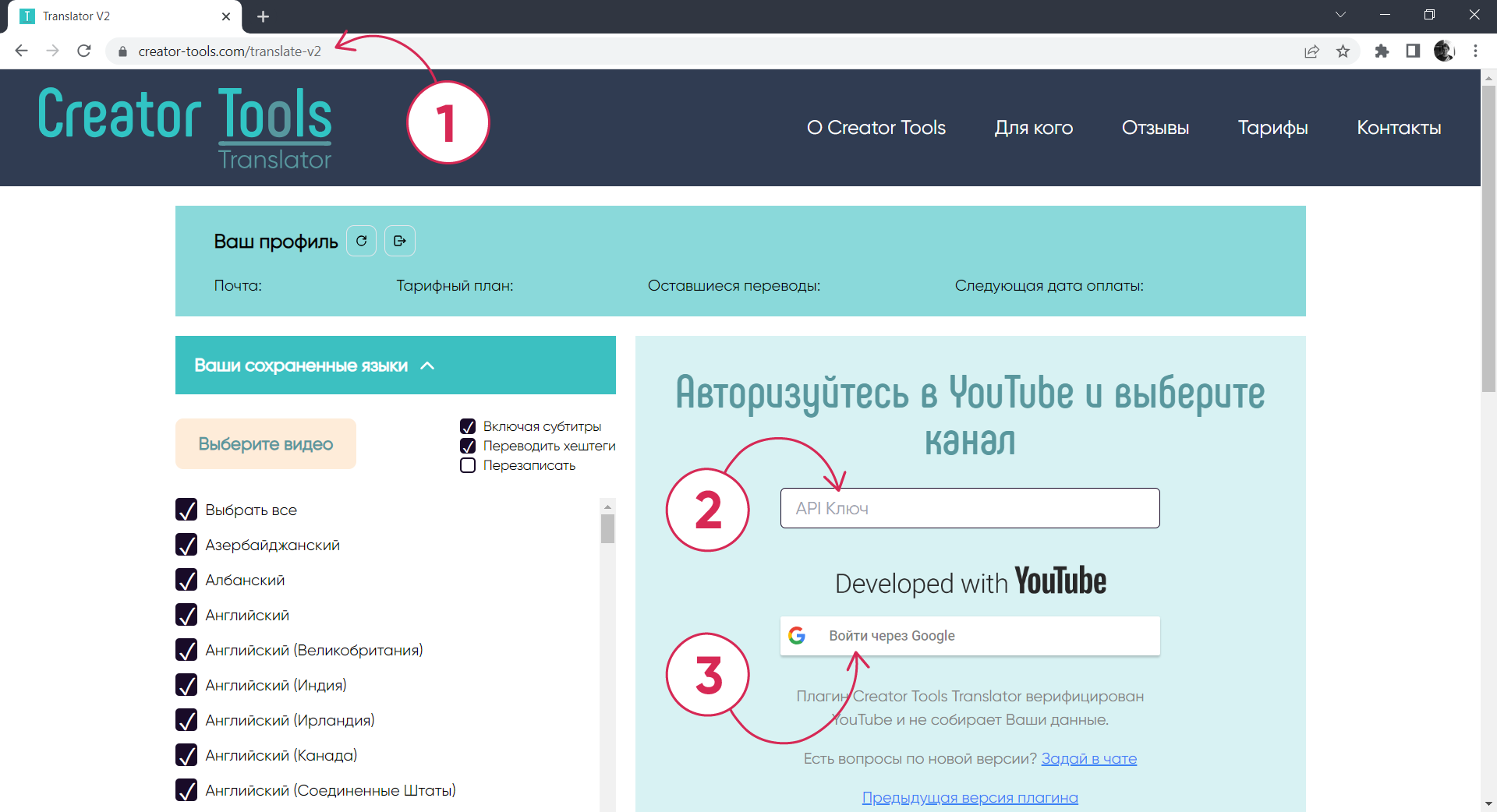The image size is (1497, 812).
Task: Open the 'Задай в чате' link
Action: pyautogui.click(x=1089, y=758)
